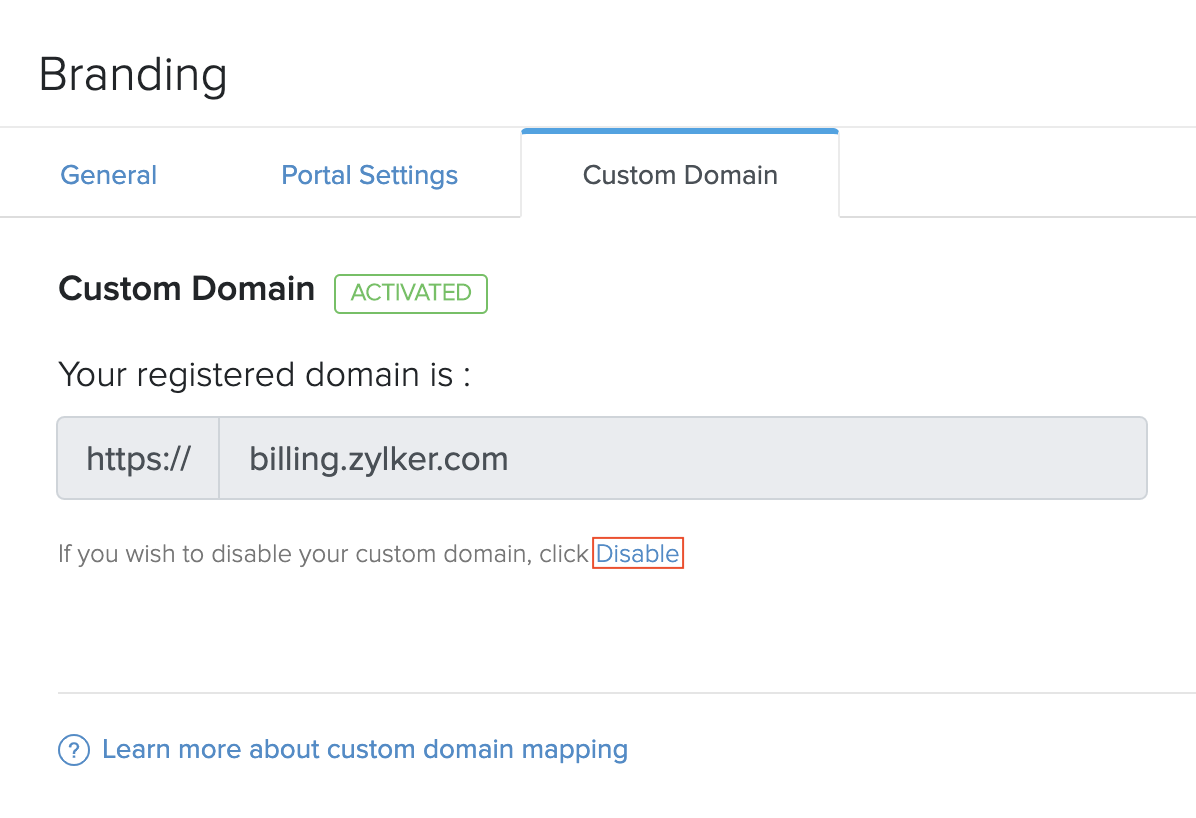Click the Branding page heading
This screenshot has height=818, width=1196.
[133, 74]
